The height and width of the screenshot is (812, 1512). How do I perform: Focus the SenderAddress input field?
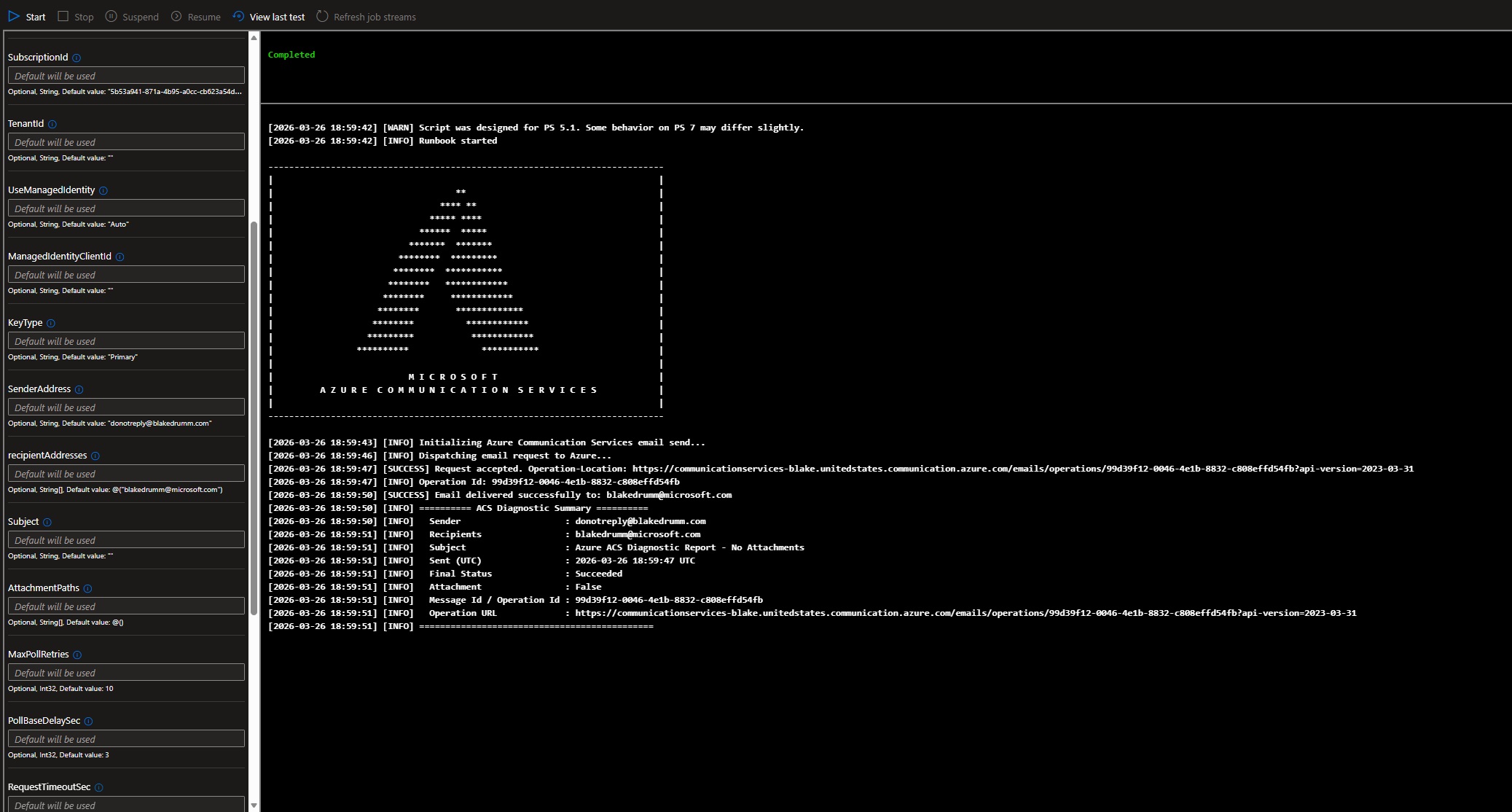pyautogui.click(x=126, y=407)
